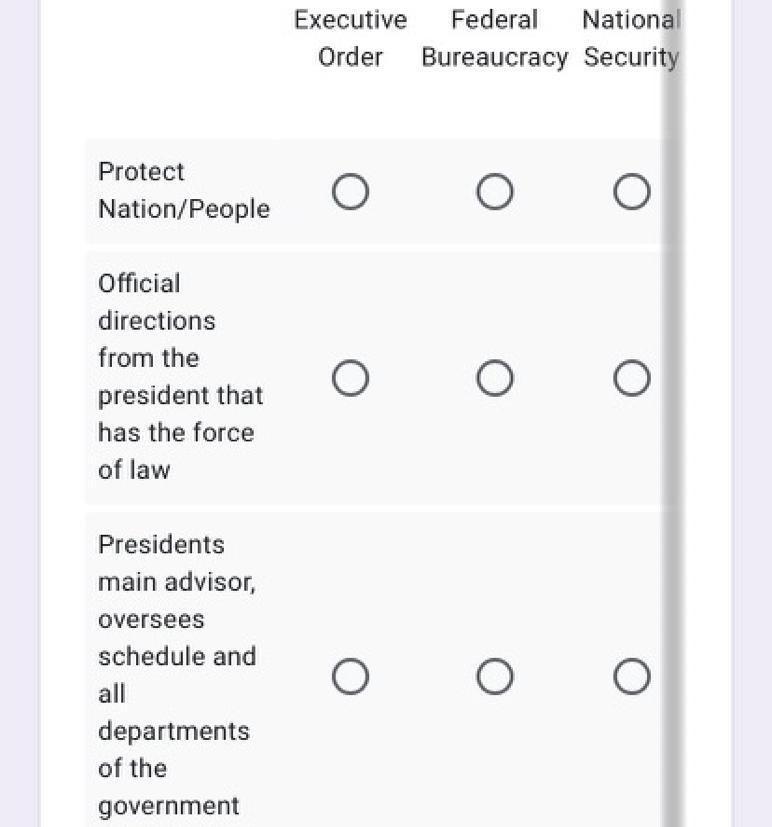Image resolution: width=772 pixels, height=827 pixels.
Task: Click the purple page margin on the right
Action: [x=752, y=400]
